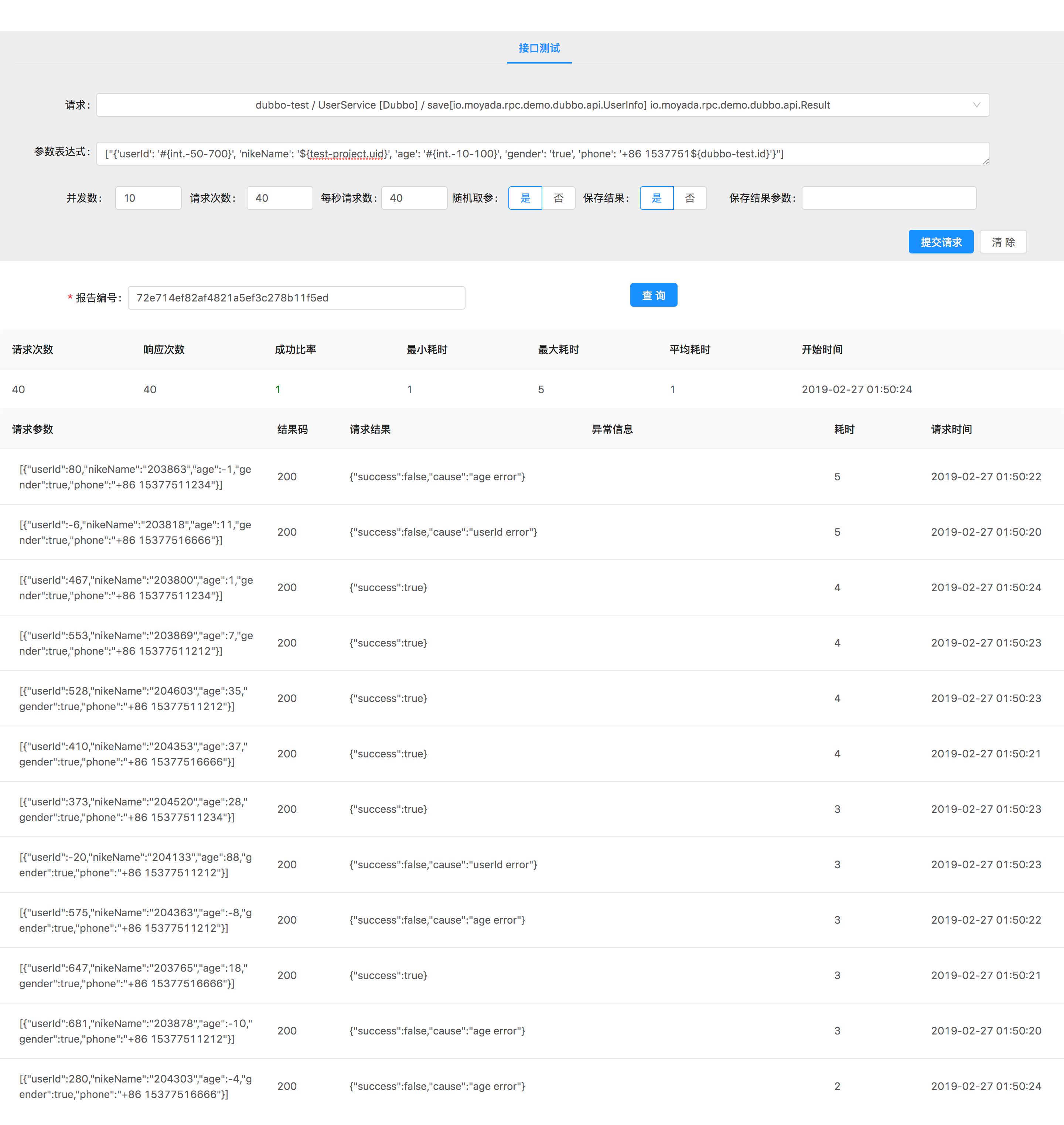Select 是 for 随机取参
This screenshot has width=1064, height=1125.
525,198
